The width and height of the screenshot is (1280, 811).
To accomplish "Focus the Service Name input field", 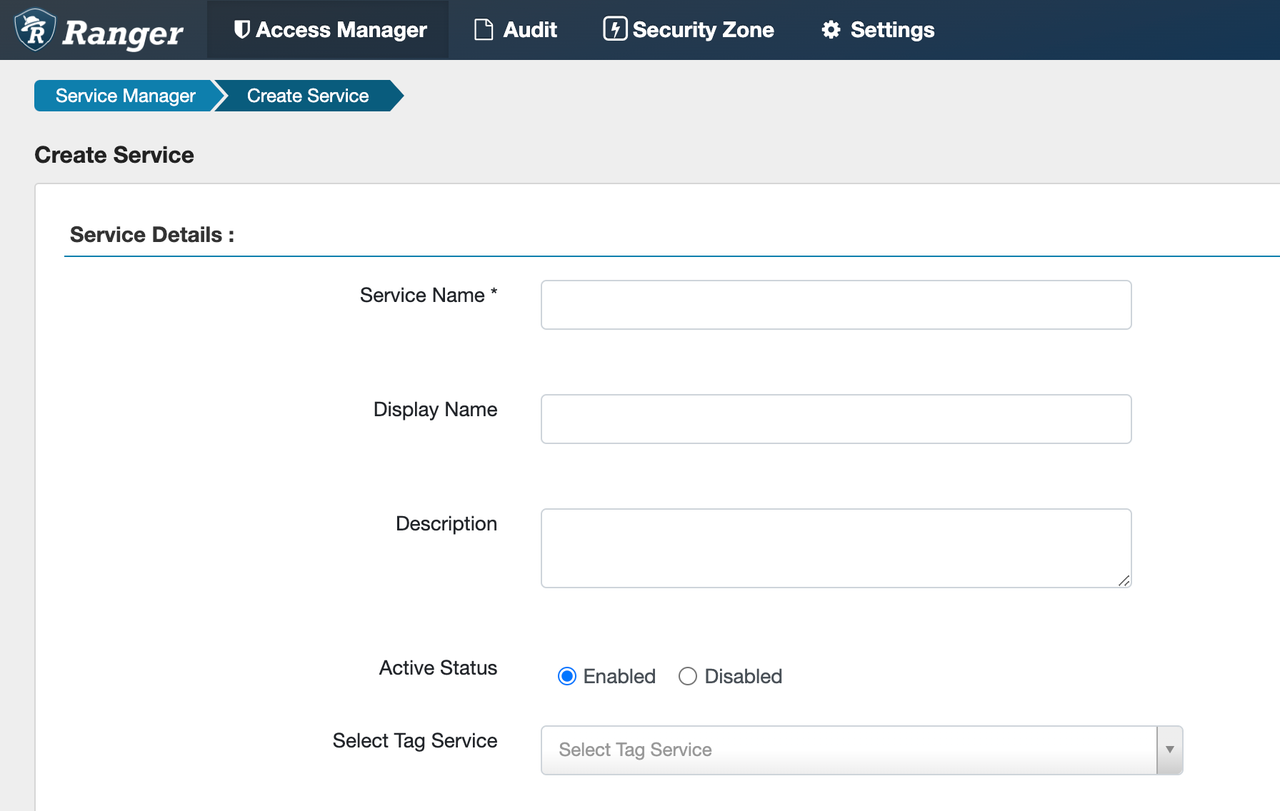I will click(836, 305).
